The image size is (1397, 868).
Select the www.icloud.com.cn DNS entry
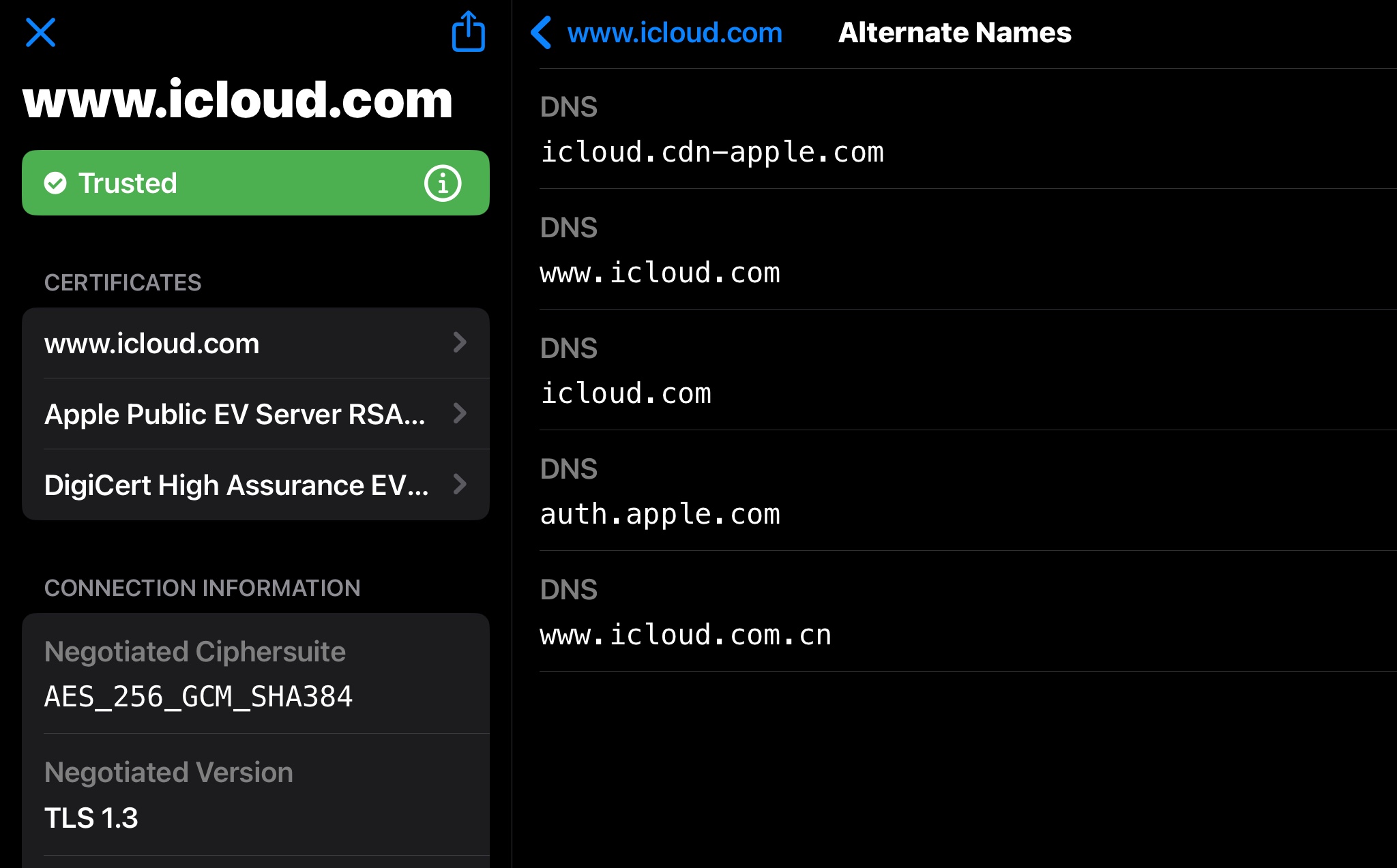pos(685,634)
